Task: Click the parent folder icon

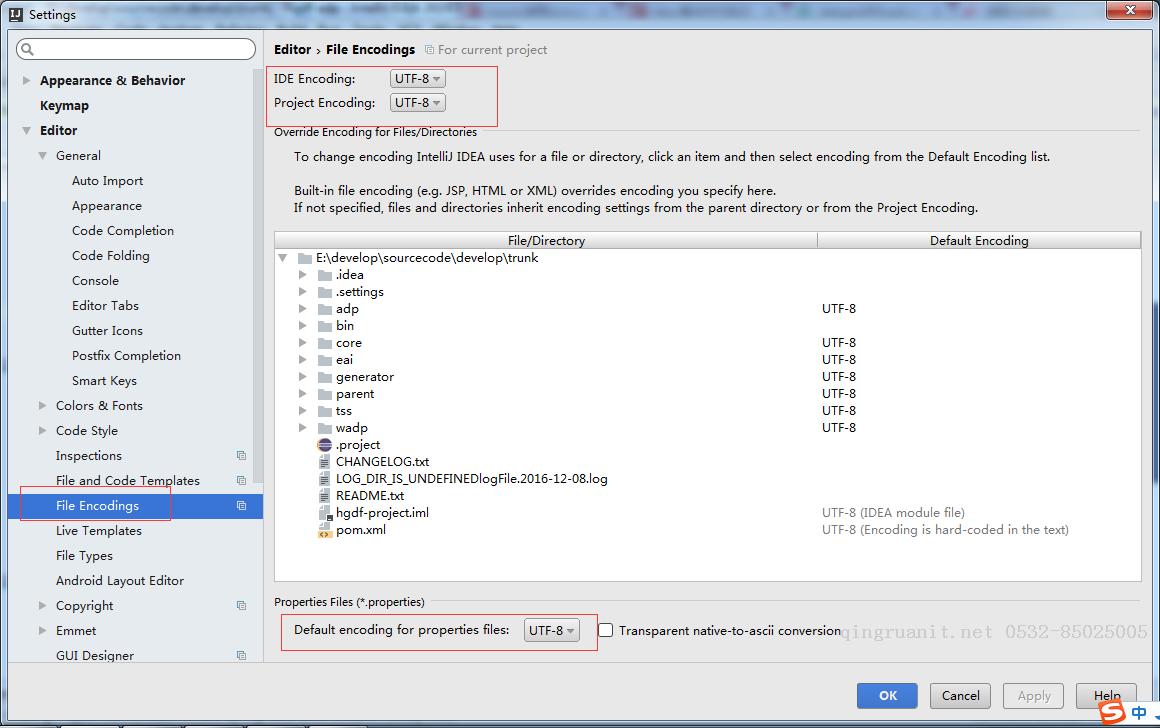Action: click(x=325, y=394)
